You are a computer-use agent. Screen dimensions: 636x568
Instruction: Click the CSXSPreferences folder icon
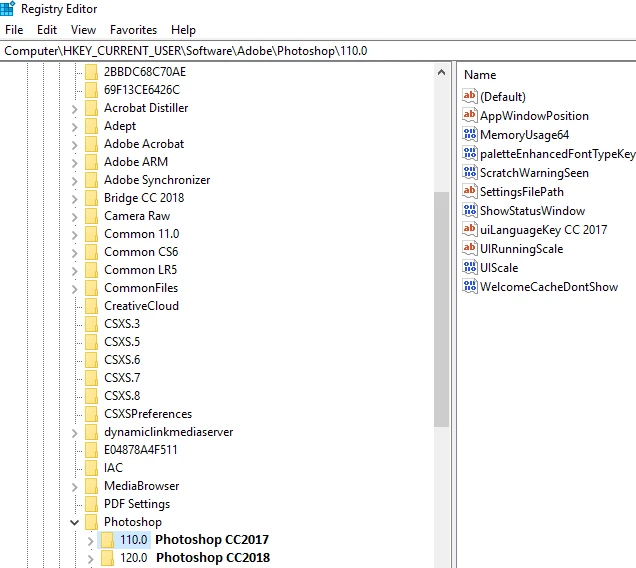point(91,413)
